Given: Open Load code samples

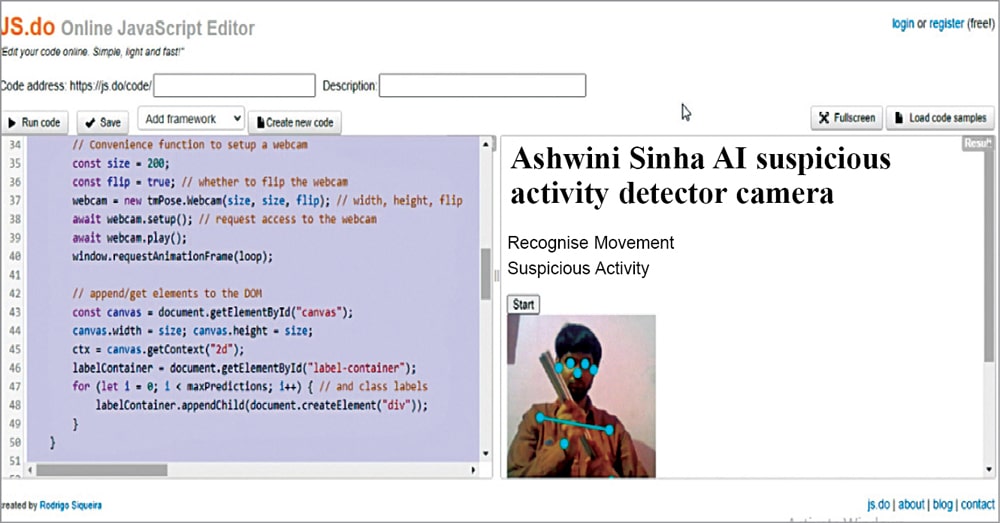Looking at the screenshot, I should click(939, 118).
